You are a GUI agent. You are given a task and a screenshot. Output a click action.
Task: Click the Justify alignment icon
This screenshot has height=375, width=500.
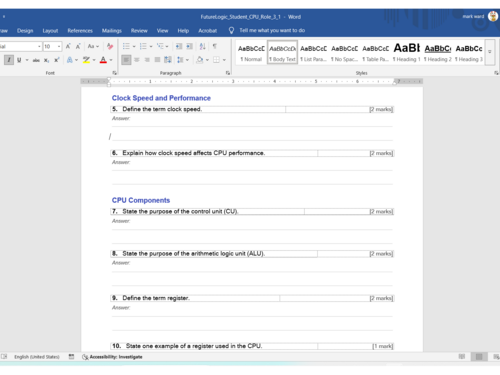[157, 60]
